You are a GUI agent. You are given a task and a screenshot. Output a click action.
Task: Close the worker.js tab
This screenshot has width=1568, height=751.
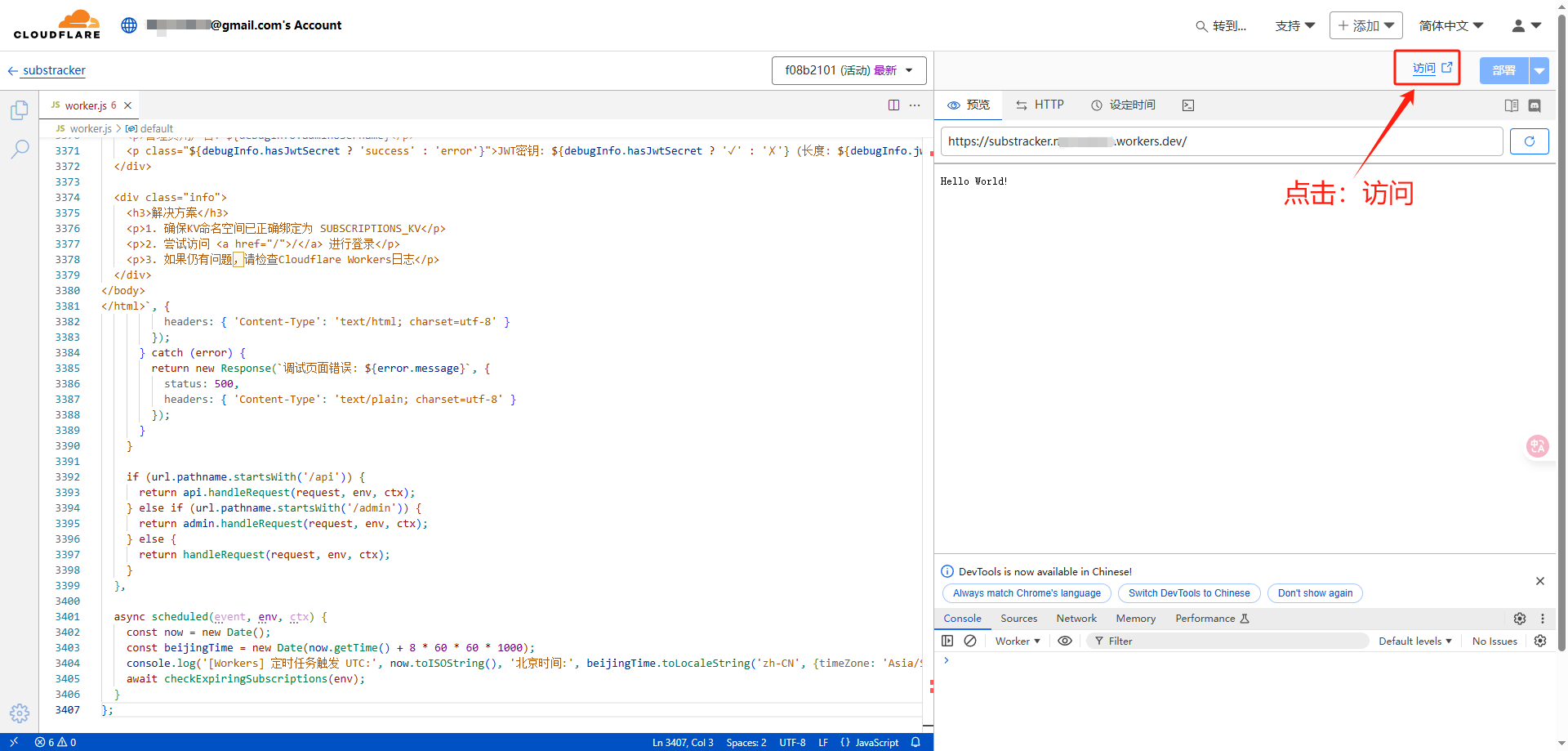click(x=127, y=105)
